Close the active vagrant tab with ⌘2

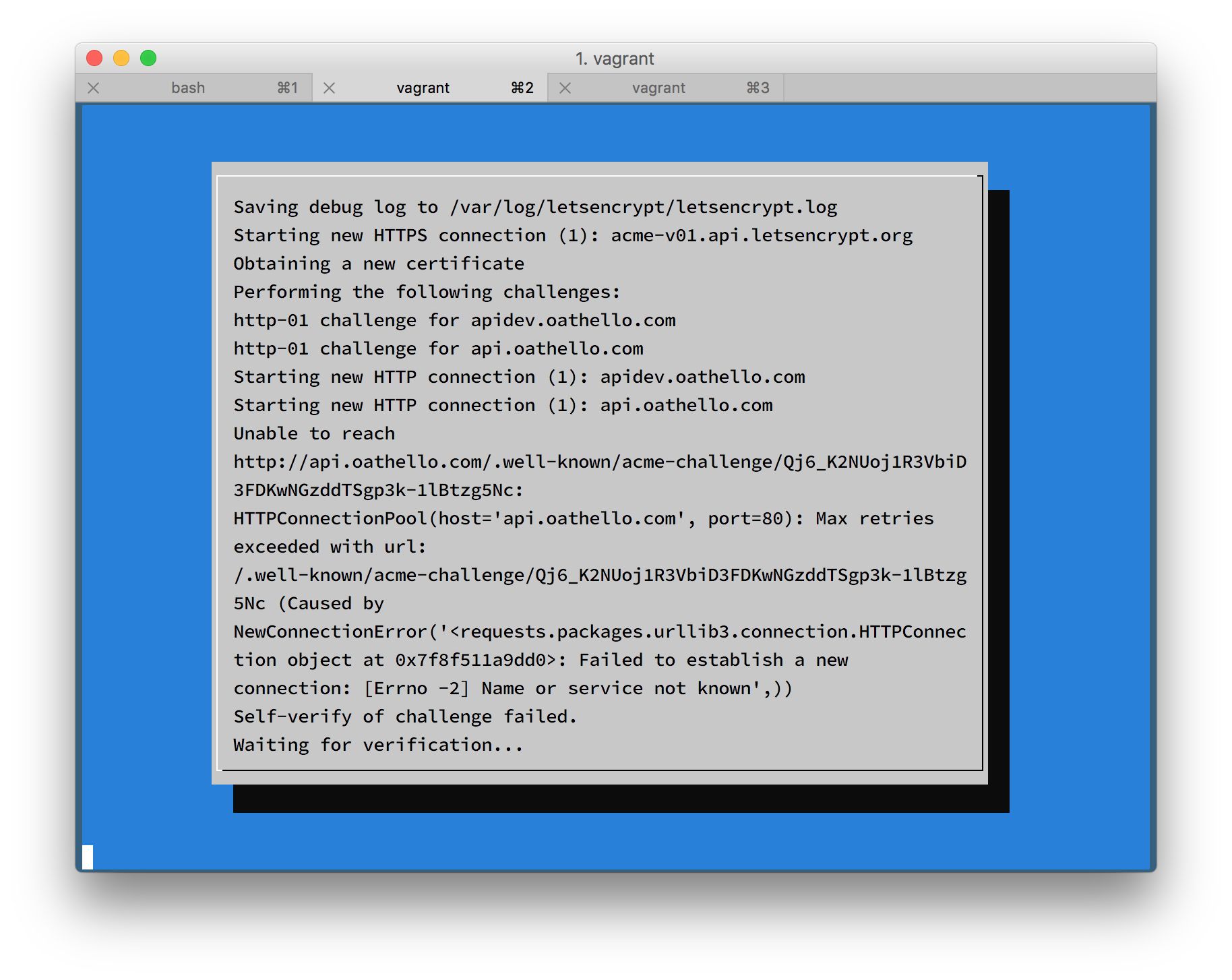pyautogui.click(x=329, y=88)
